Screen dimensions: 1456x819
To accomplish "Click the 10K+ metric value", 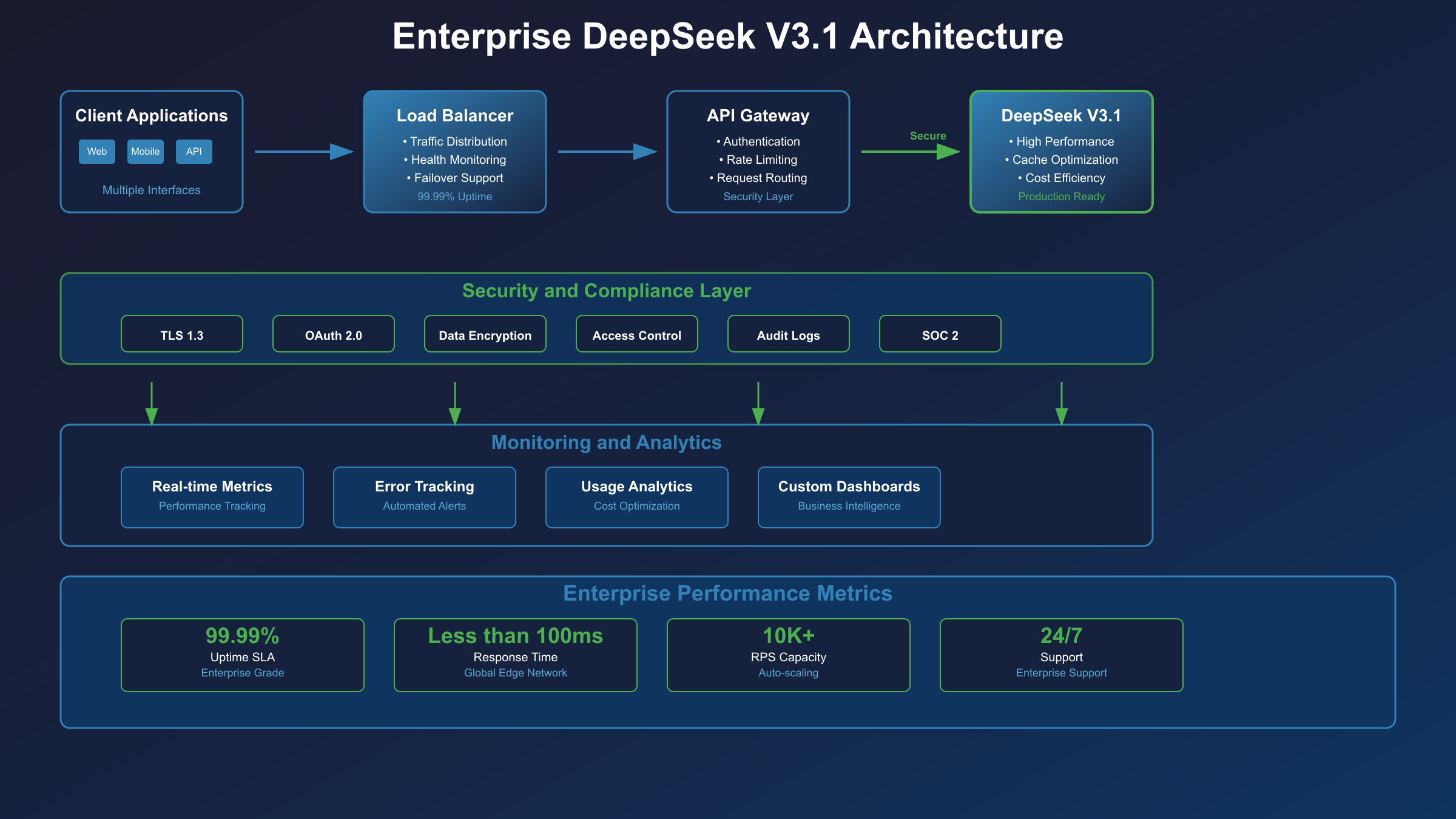I will tap(789, 636).
